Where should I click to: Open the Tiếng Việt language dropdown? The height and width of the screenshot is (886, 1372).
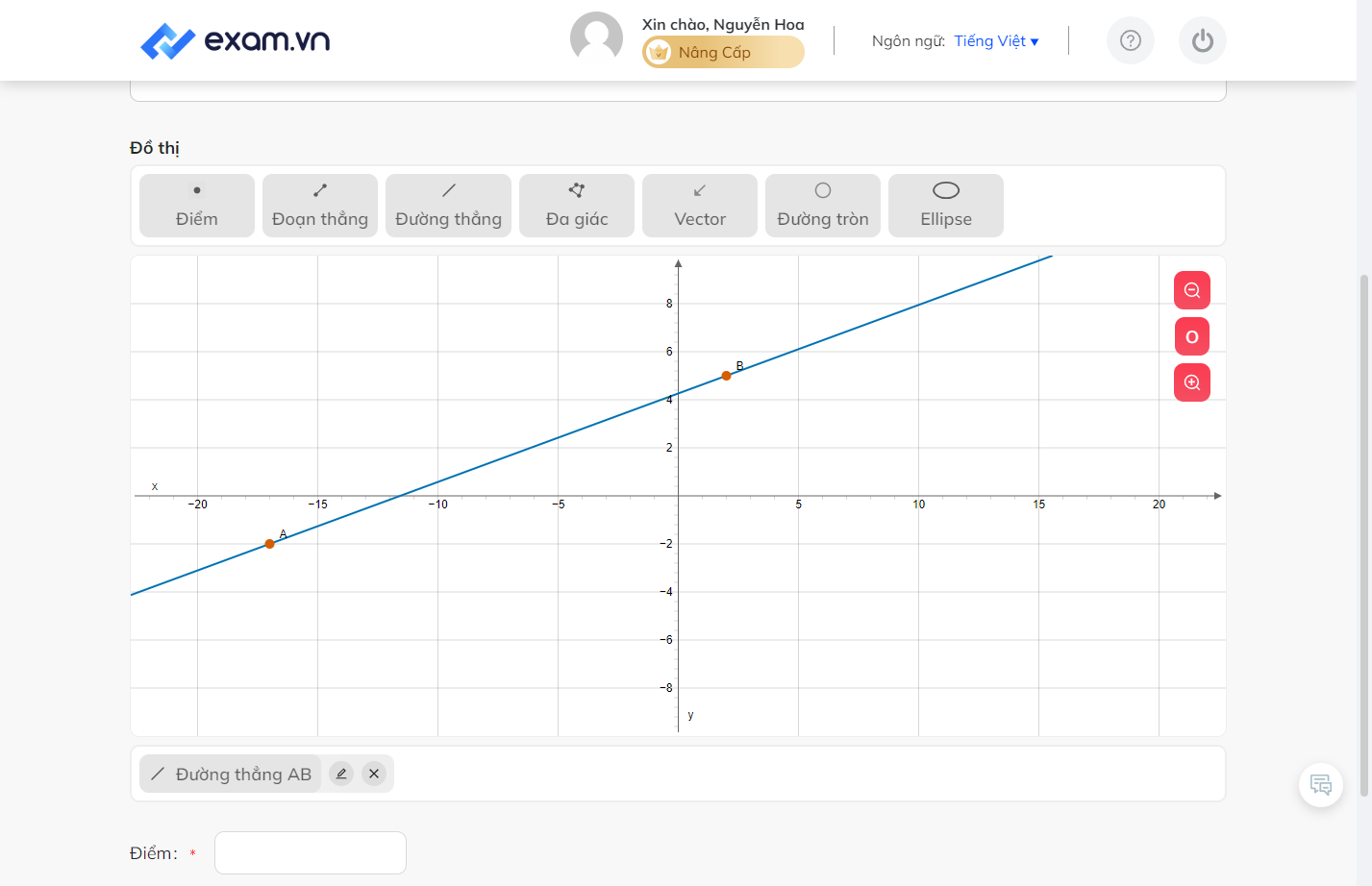point(996,41)
